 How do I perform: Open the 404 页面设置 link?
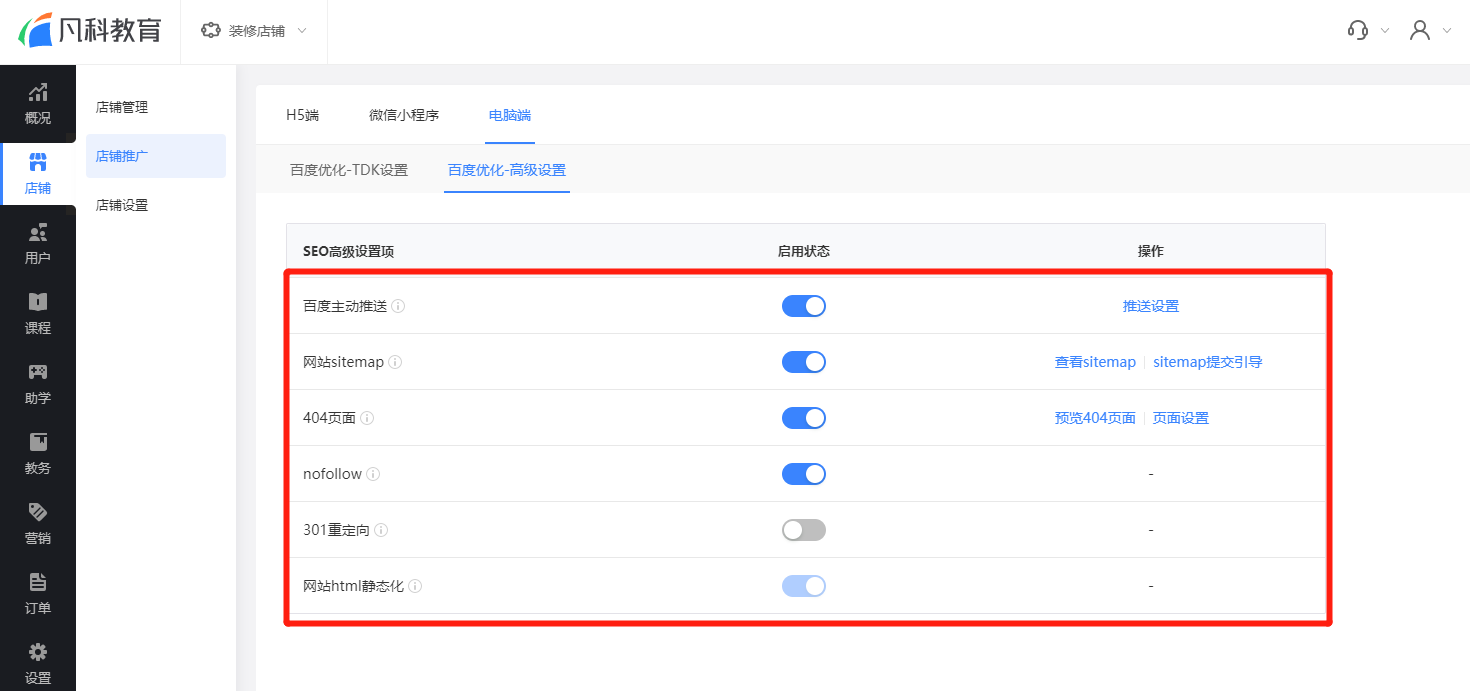pyautogui.click(x=1181, y=418)
